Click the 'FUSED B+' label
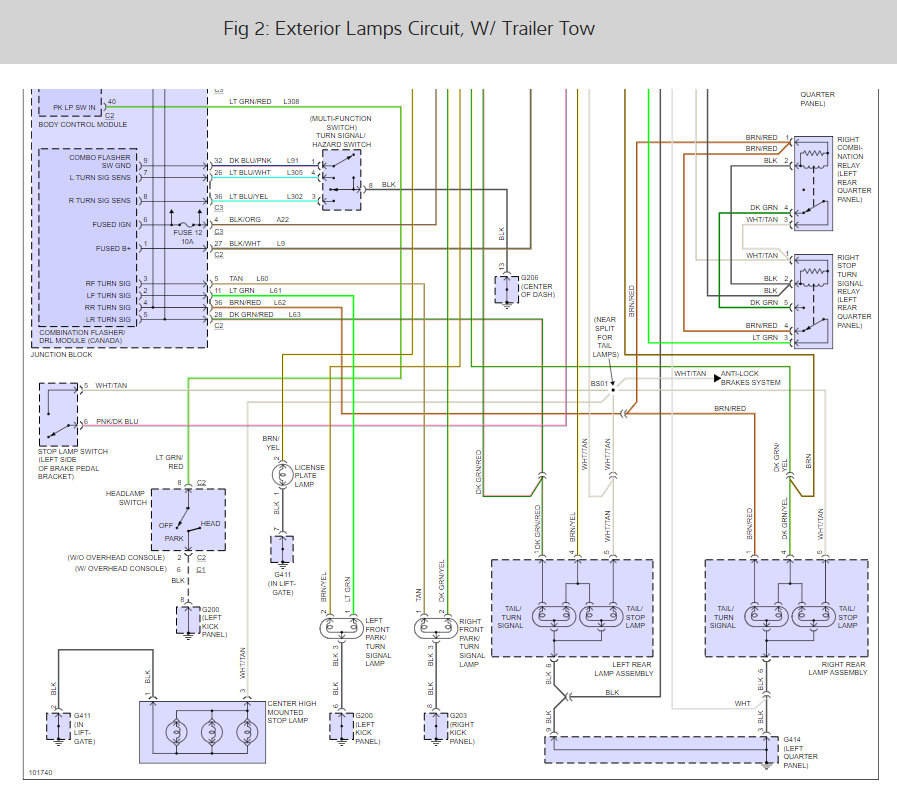The image size is (897, 797). 113,248
